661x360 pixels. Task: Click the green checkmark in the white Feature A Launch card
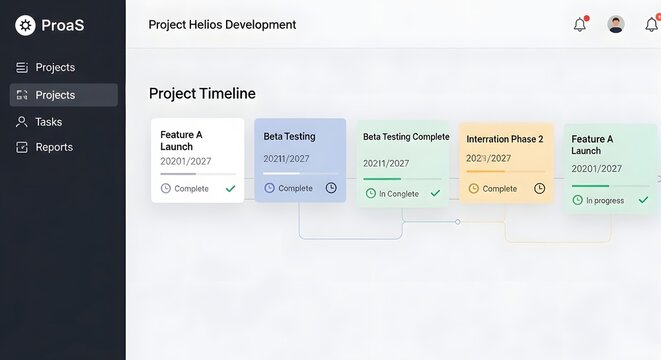coord(230,188)
